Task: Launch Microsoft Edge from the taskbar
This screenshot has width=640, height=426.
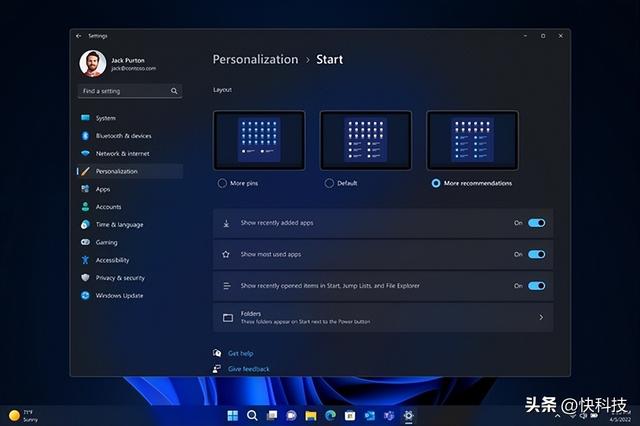Action: [330, 415]
